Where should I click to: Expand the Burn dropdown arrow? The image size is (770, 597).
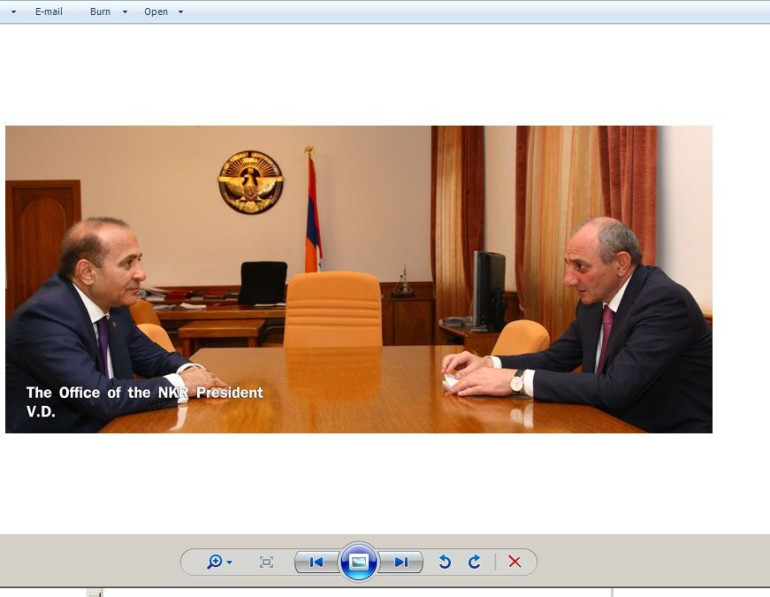click(125, 12)
